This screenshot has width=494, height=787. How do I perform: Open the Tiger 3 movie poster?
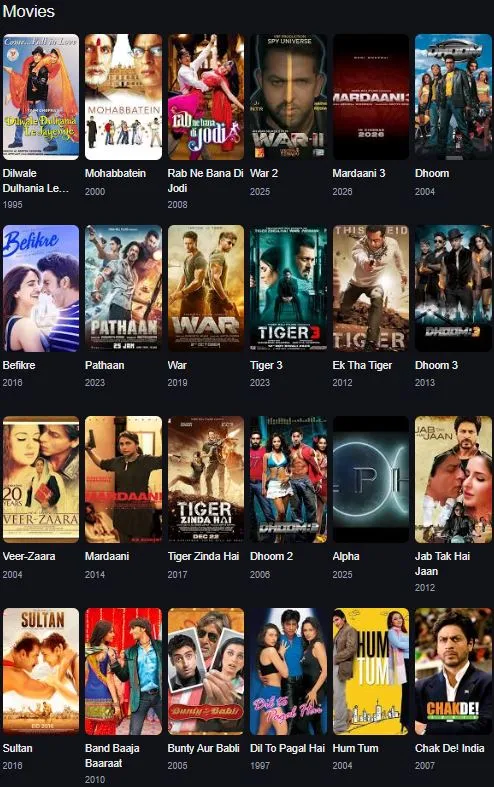click(x=288, y=288)
